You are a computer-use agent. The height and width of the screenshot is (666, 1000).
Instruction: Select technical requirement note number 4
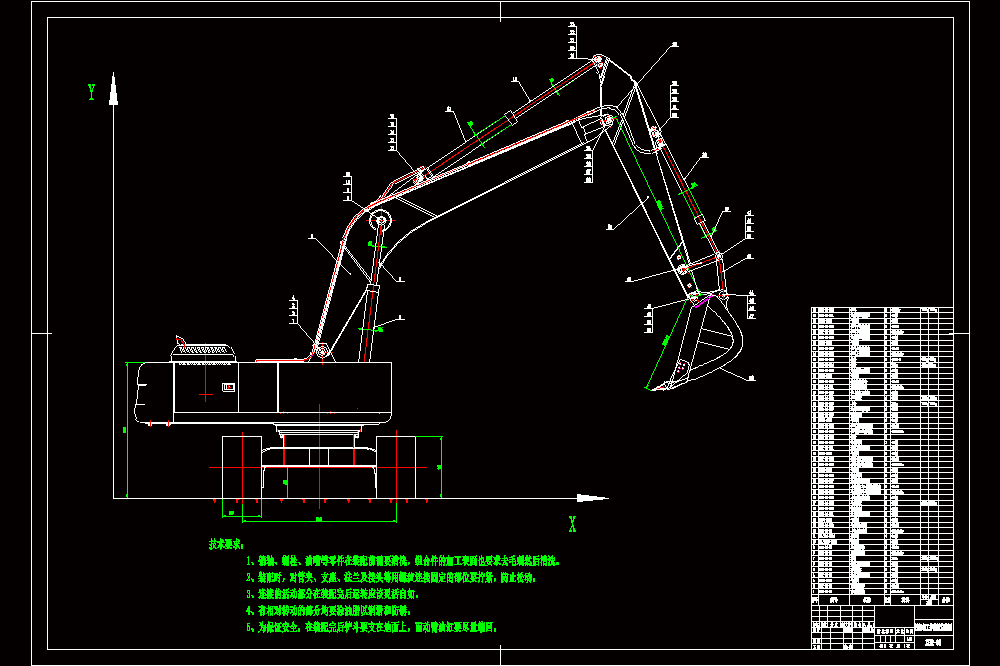tap(328, 610)
